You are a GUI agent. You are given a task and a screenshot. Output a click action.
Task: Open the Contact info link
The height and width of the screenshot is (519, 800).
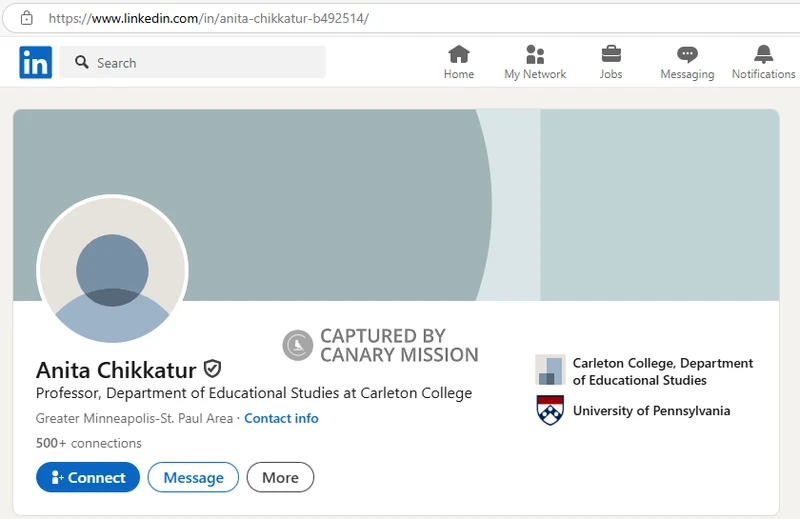click(281, 418)
